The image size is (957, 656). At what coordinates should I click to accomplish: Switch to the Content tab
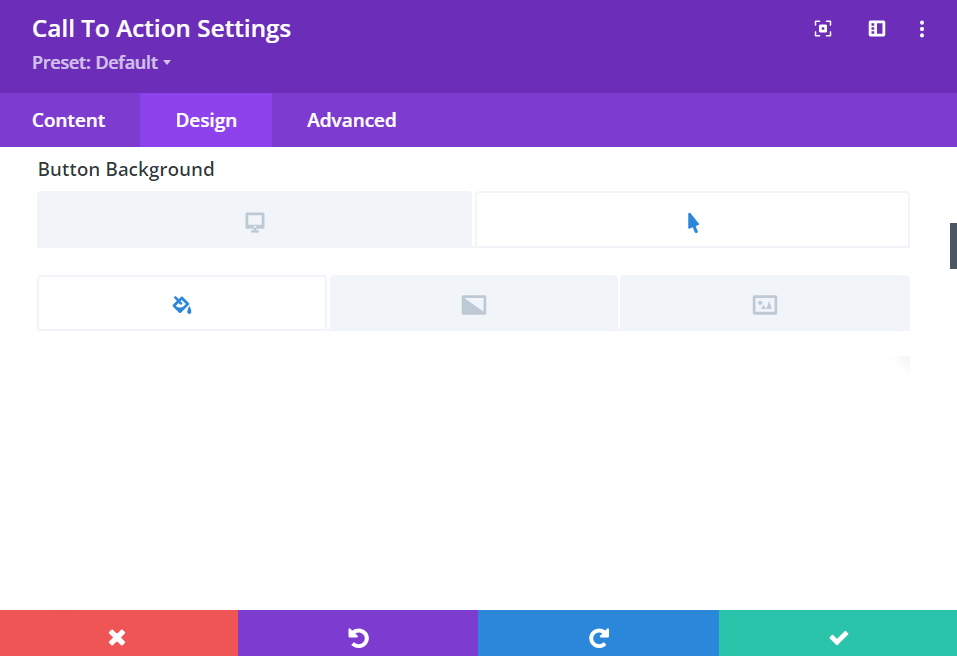click(x=69, y=120)
